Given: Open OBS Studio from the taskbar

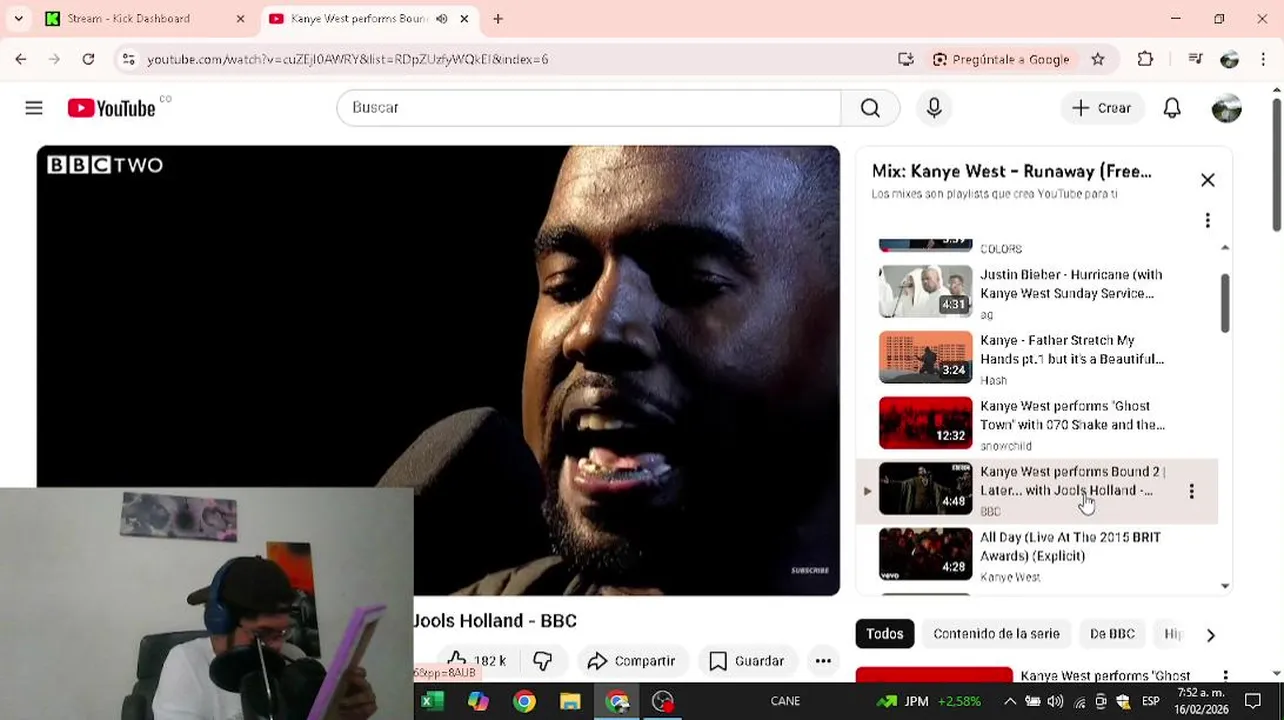Looking at the screenshot, I should point(662,701).
